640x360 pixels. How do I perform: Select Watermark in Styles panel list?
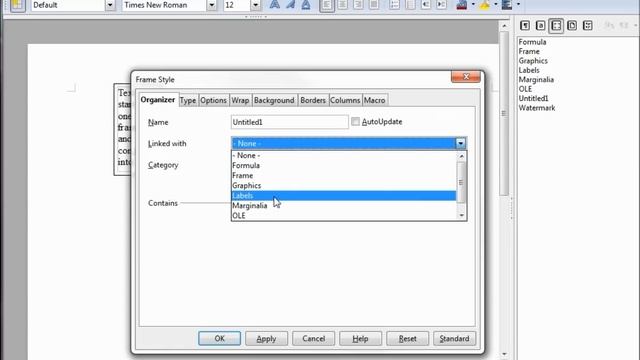tap(537, 108)
